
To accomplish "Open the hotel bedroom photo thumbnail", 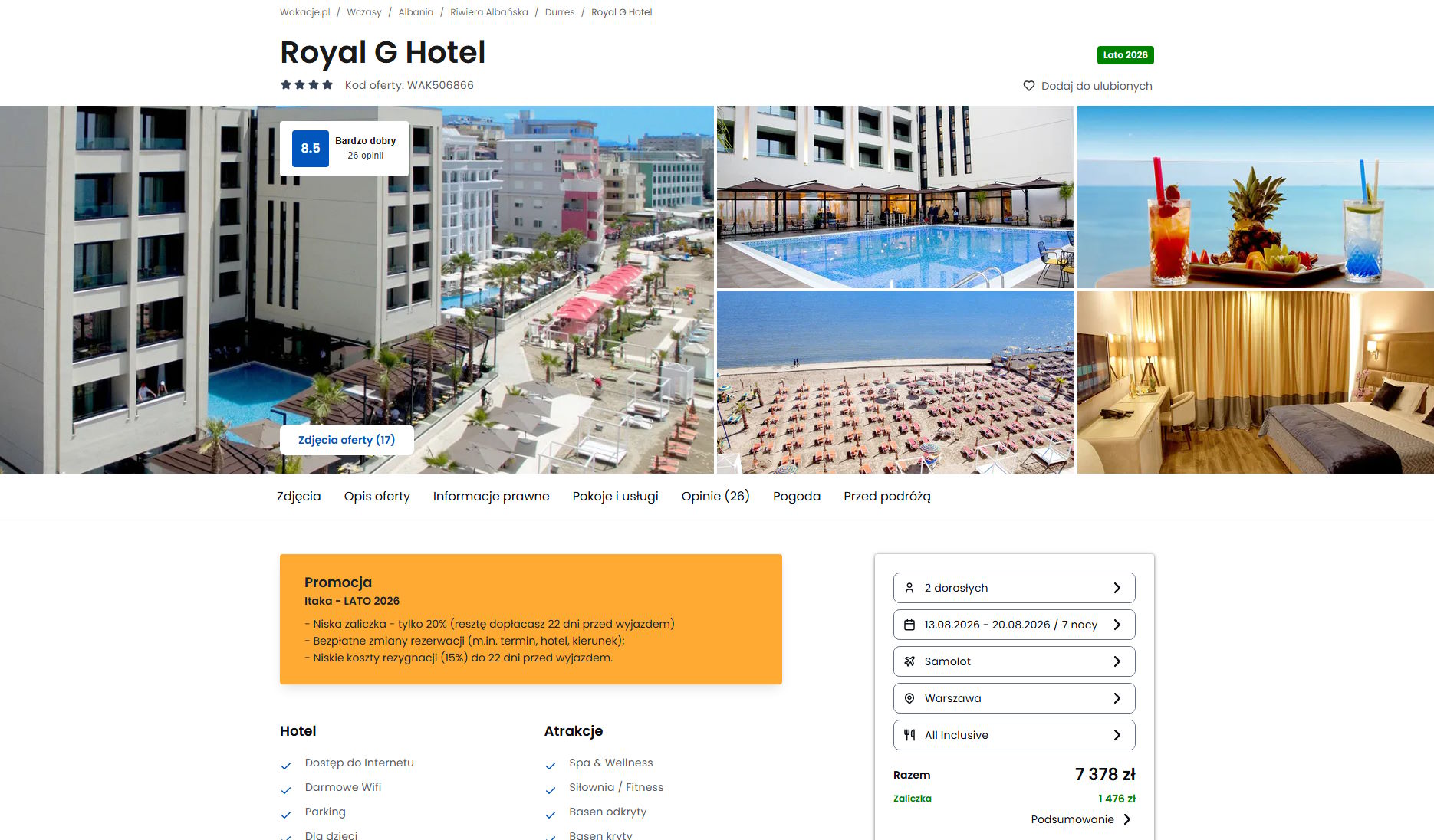I will [1255, 382].
